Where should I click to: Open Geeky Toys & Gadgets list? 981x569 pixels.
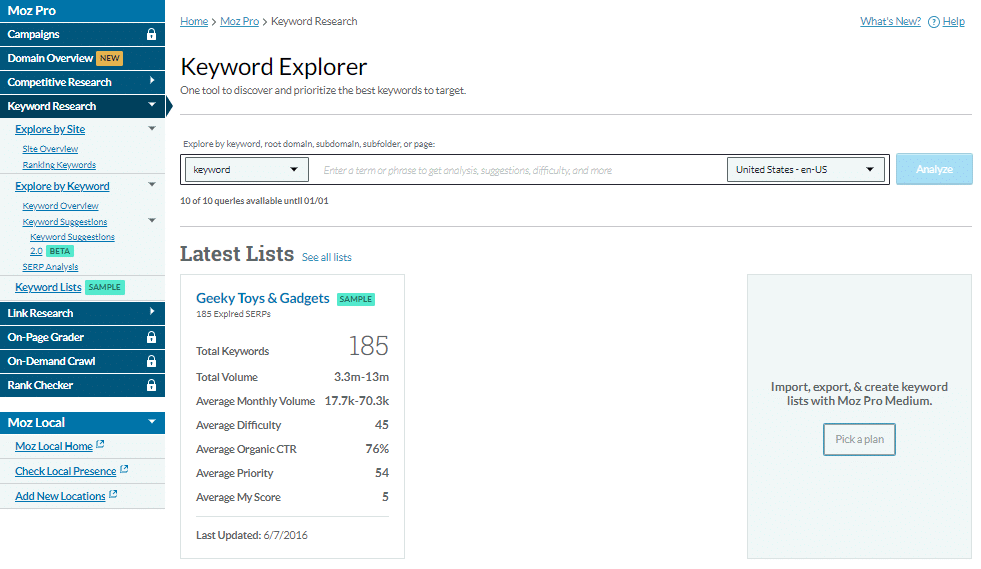[263, 299]
